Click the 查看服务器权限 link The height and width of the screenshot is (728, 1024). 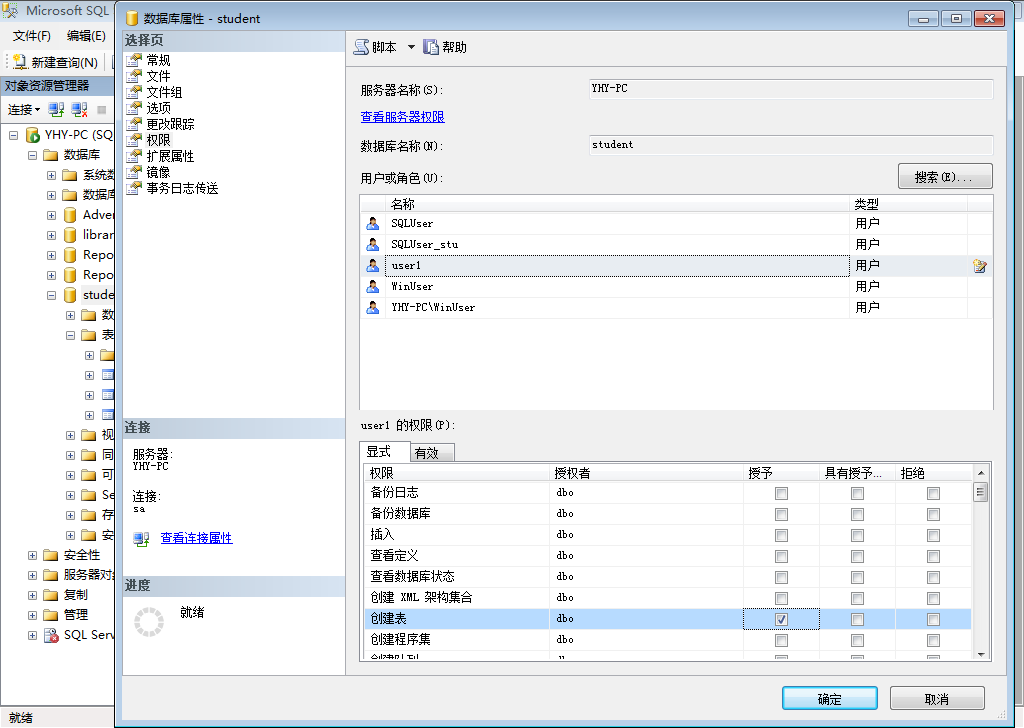tap(402, 117)
